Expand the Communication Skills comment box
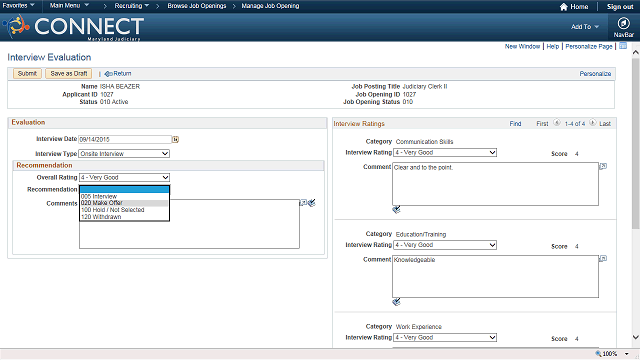The height and width of the screenshot is (360, 640). pyautogui.click(x=603, y=166)
